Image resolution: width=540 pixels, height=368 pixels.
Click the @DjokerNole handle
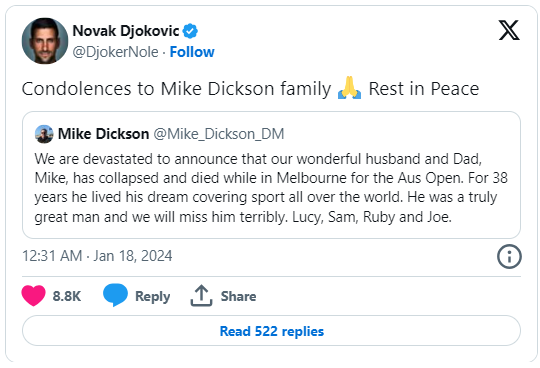(115, 52)
